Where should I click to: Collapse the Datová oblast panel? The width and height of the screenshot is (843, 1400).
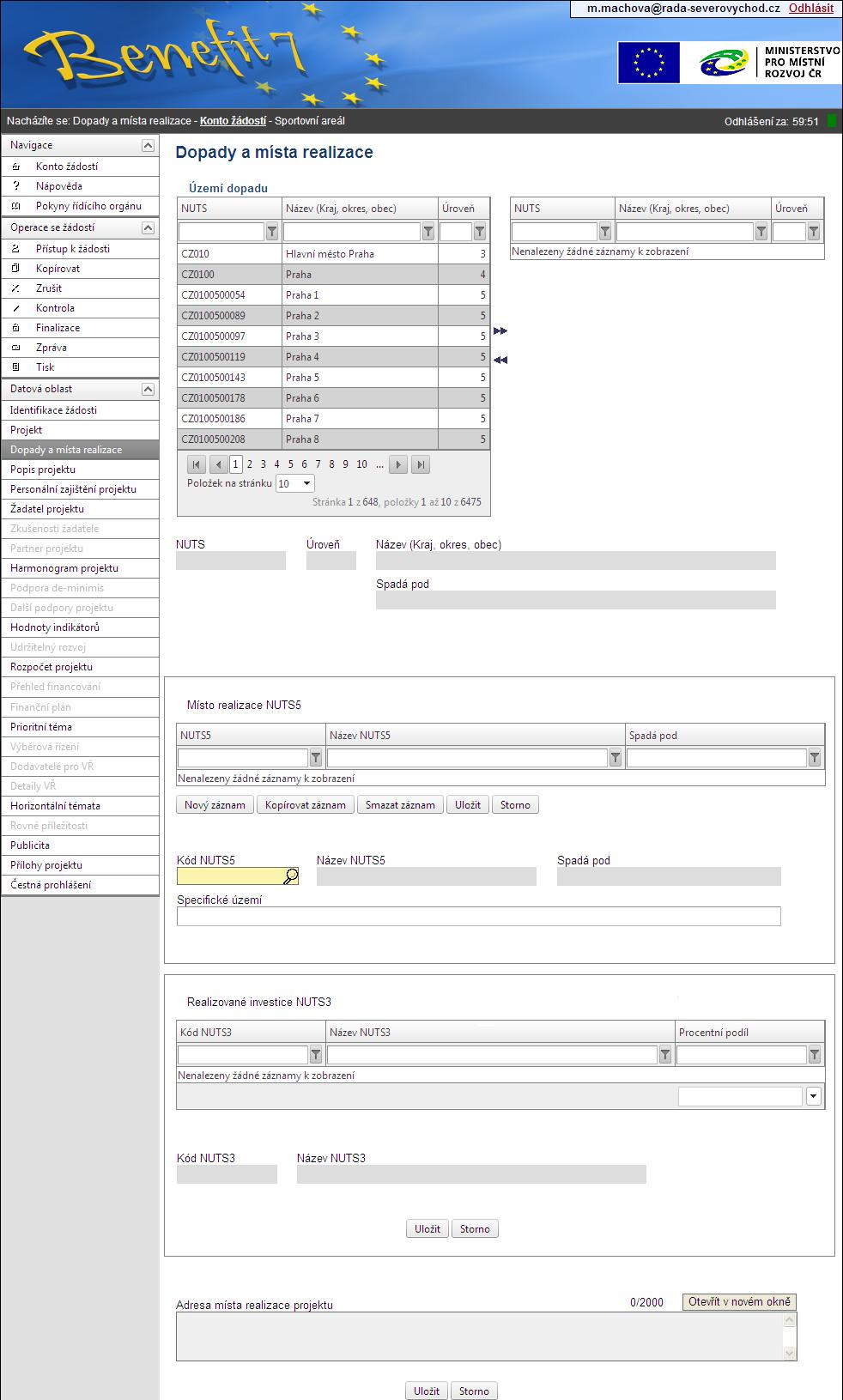(x=148, y=390)
